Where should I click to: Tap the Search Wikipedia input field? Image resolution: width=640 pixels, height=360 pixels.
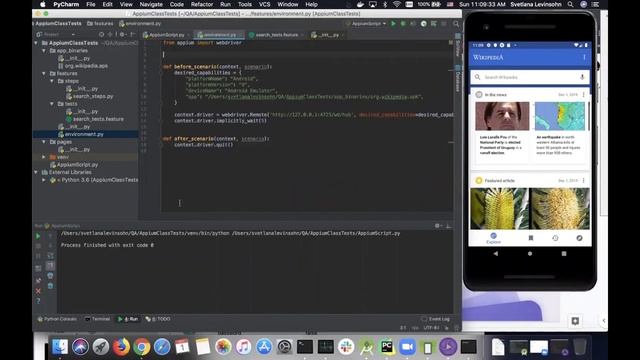click(x=530, y=77)
